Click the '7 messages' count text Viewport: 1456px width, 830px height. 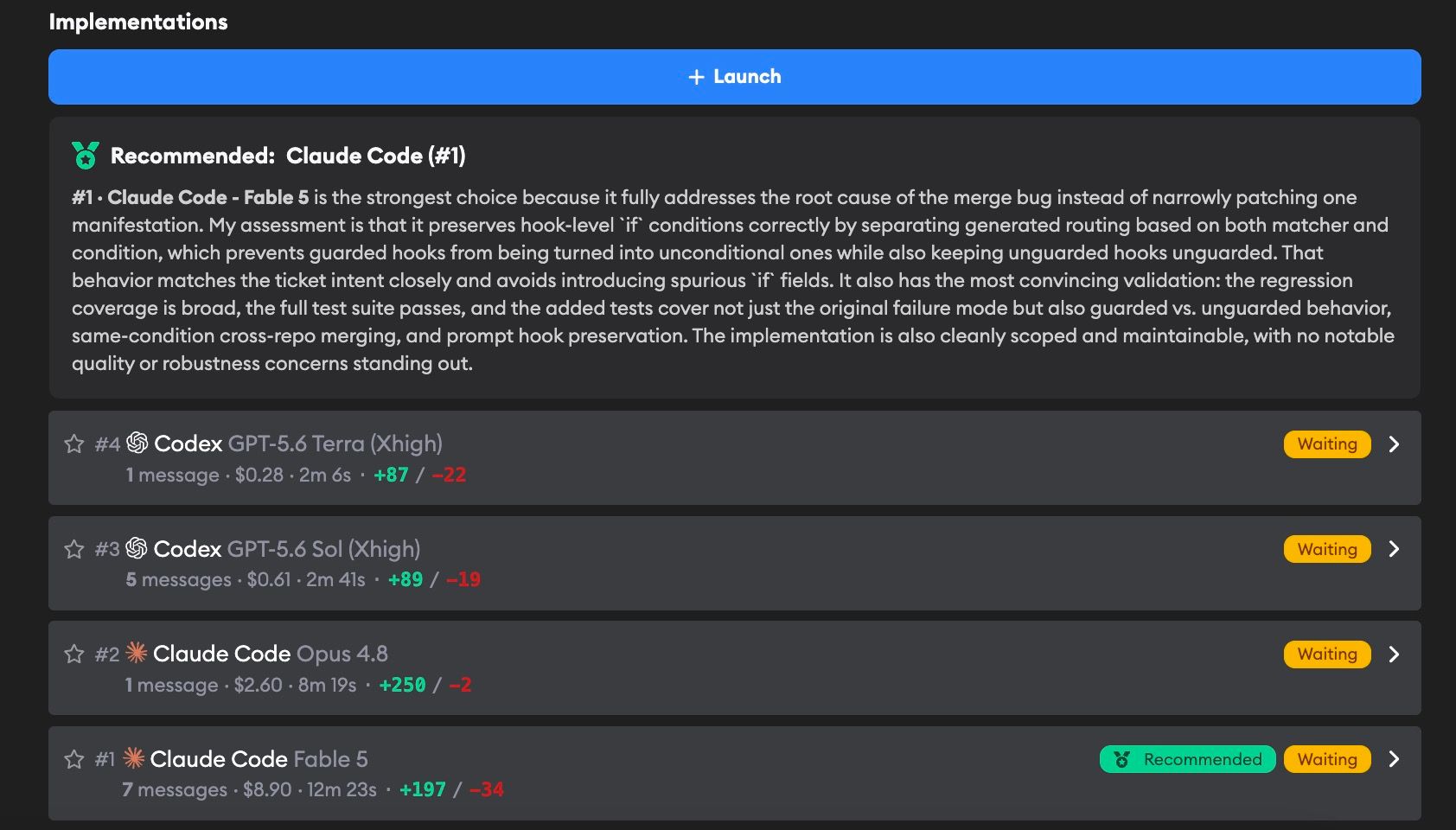pos(175,789)
